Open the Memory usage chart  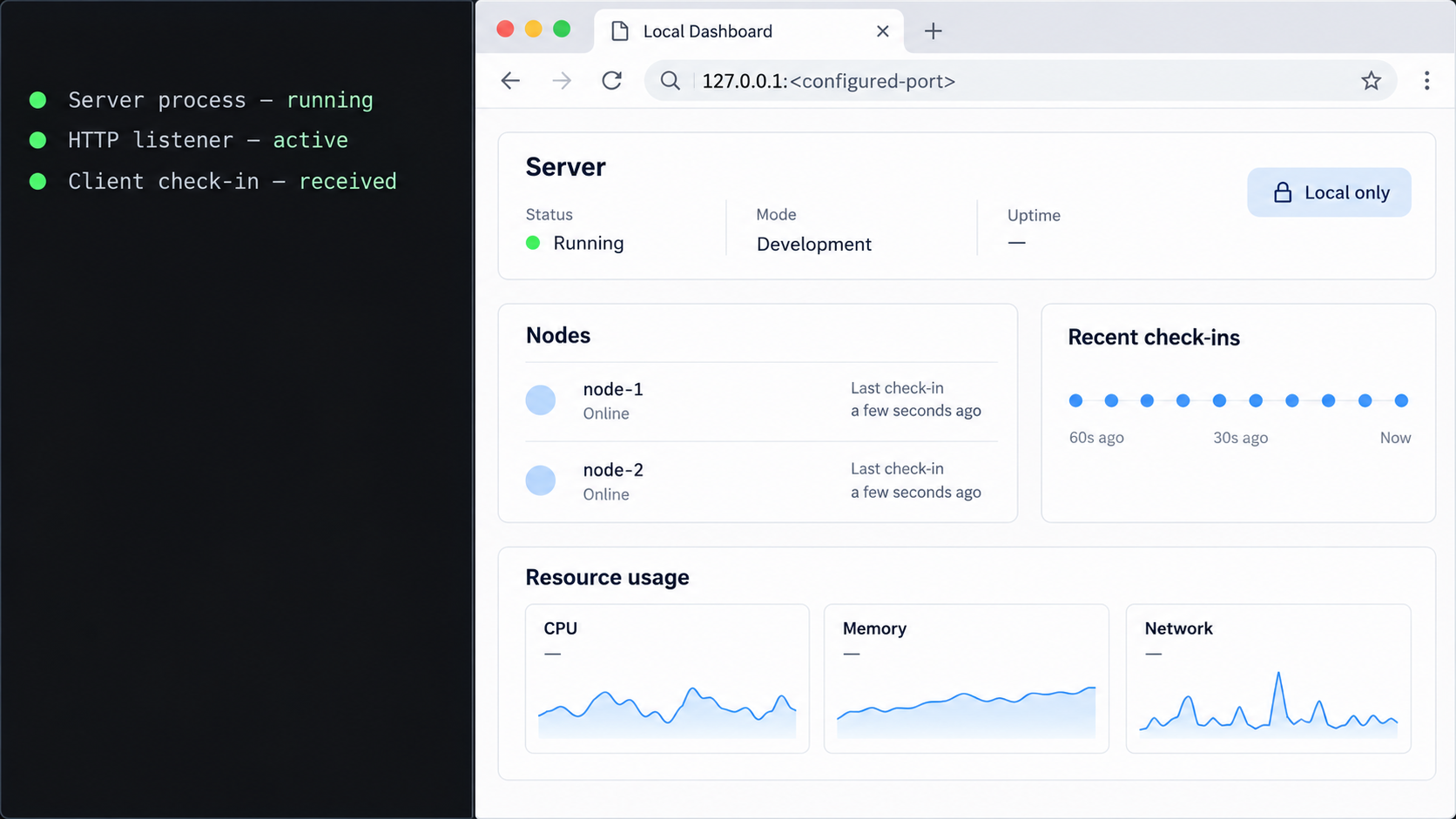967,679
